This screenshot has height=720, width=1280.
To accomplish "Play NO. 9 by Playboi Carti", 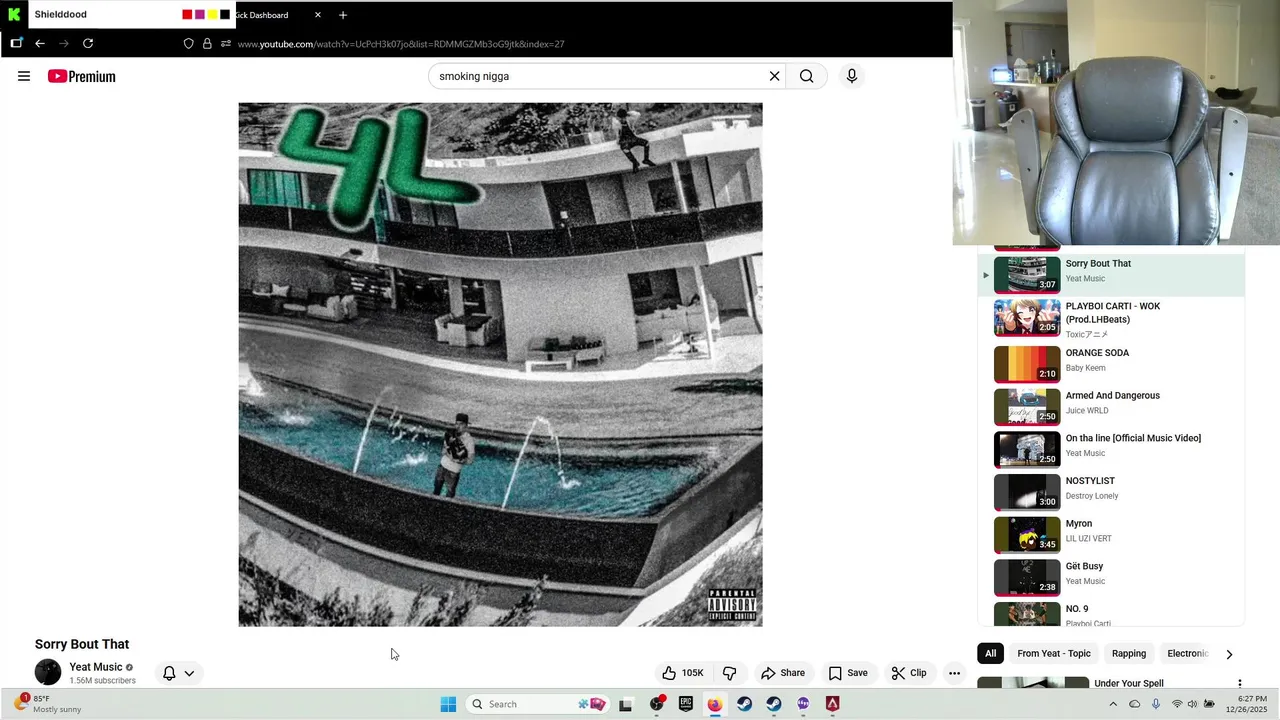I will pyautogui.click(x=1111, y=613).
